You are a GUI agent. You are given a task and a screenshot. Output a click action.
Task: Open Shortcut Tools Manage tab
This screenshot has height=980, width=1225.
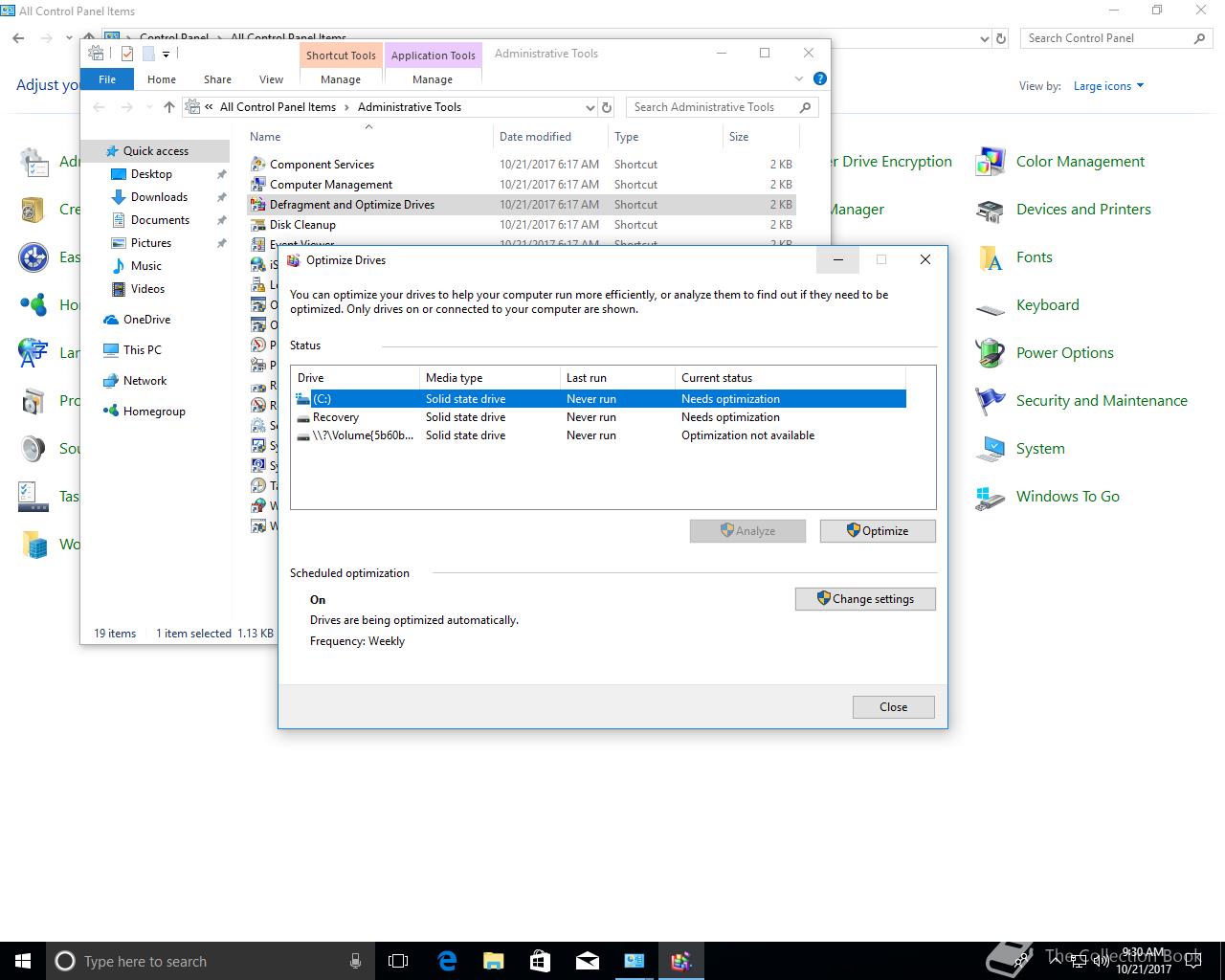tap(341, 79)
